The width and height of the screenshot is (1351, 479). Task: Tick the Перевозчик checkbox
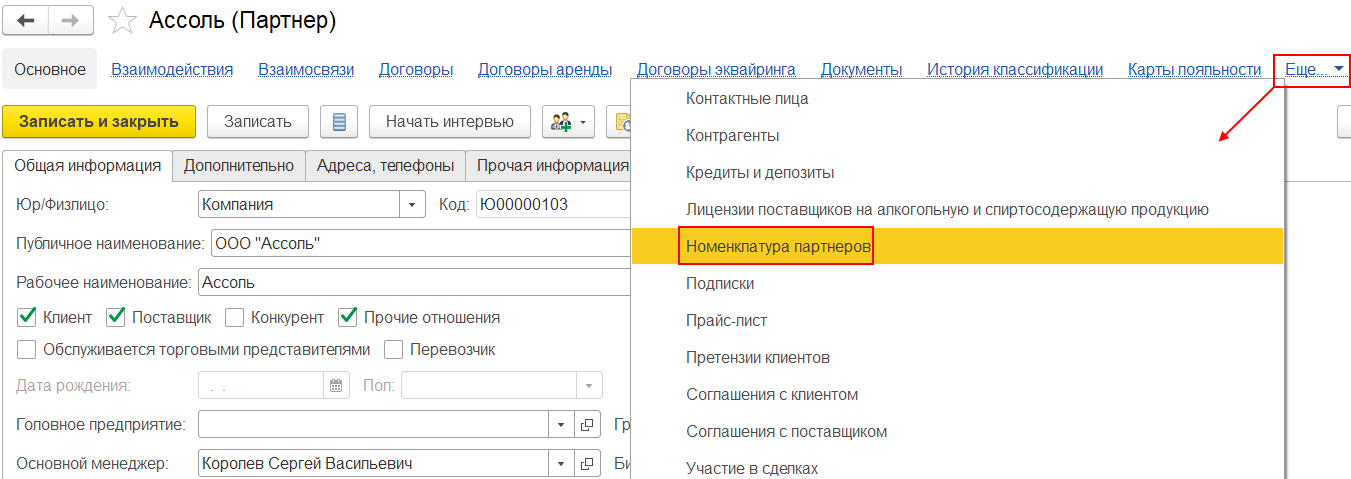[x=393, y=350]
